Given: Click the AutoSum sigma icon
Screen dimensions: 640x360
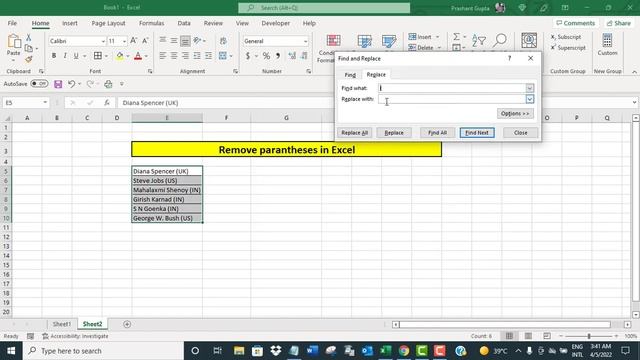Looking at the screenshot, I should pos(456,37).
